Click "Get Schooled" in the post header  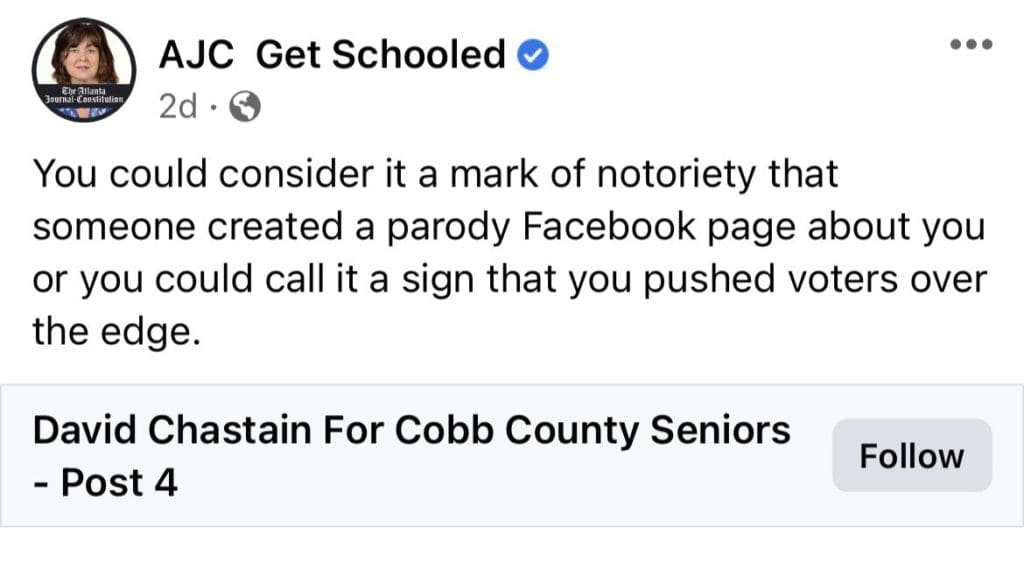click(x=381, y=54)
